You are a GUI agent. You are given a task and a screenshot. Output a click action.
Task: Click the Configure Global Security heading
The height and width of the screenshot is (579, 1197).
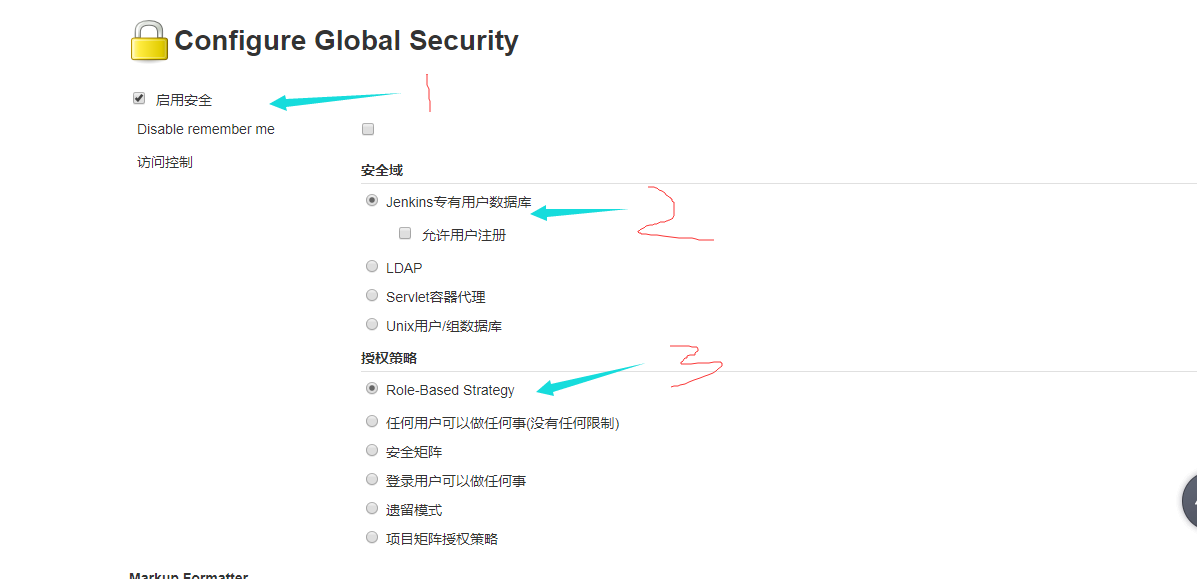point(347,40)
